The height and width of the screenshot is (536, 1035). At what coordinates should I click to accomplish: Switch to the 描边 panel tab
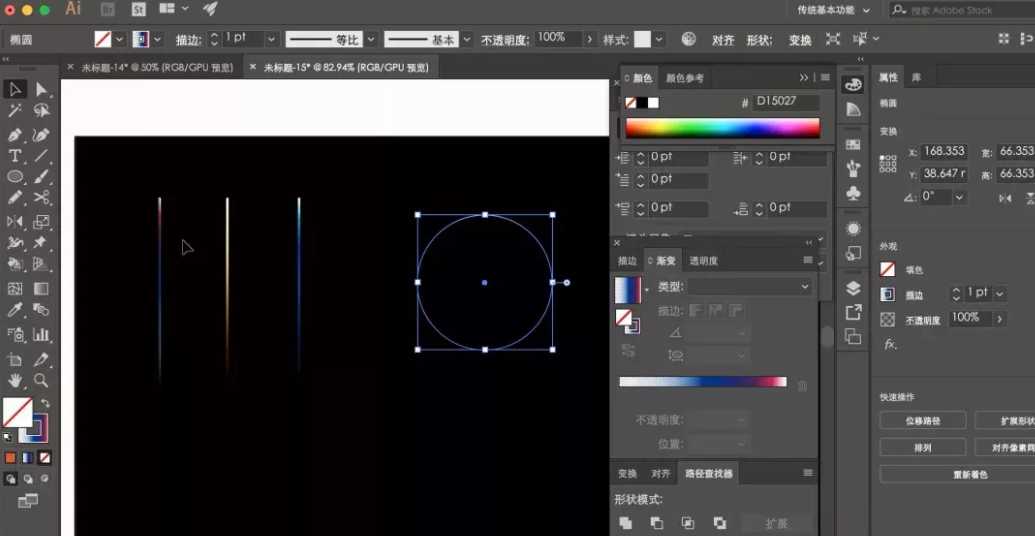627,261
